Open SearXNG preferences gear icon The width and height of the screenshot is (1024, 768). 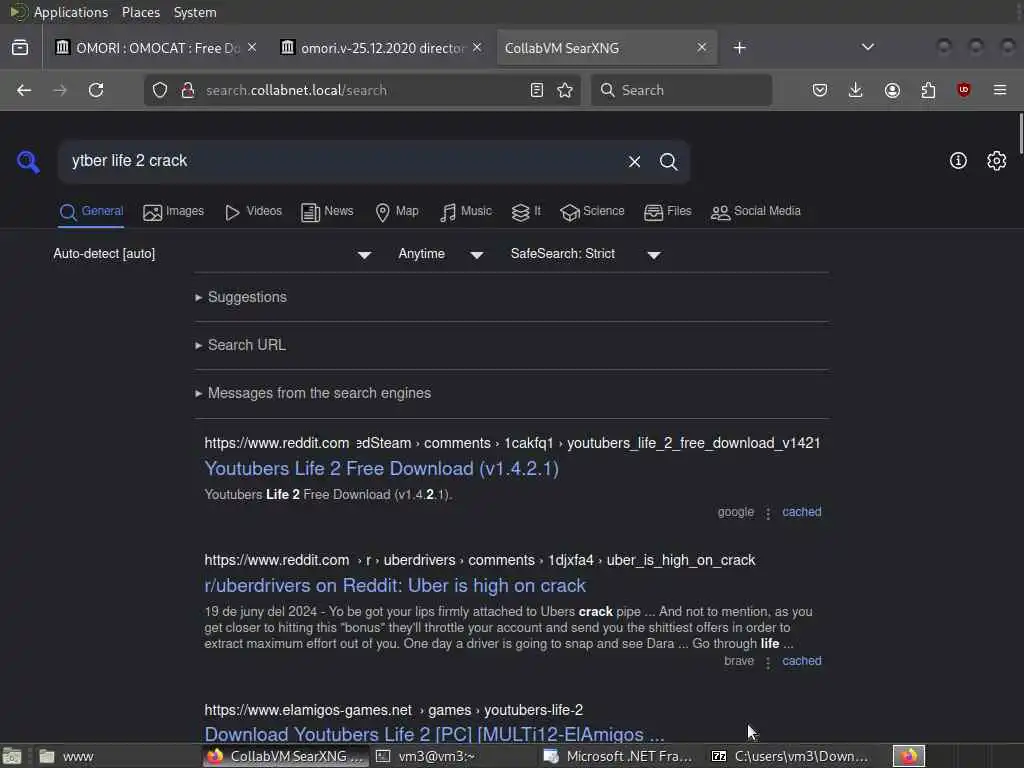point(997,161)
